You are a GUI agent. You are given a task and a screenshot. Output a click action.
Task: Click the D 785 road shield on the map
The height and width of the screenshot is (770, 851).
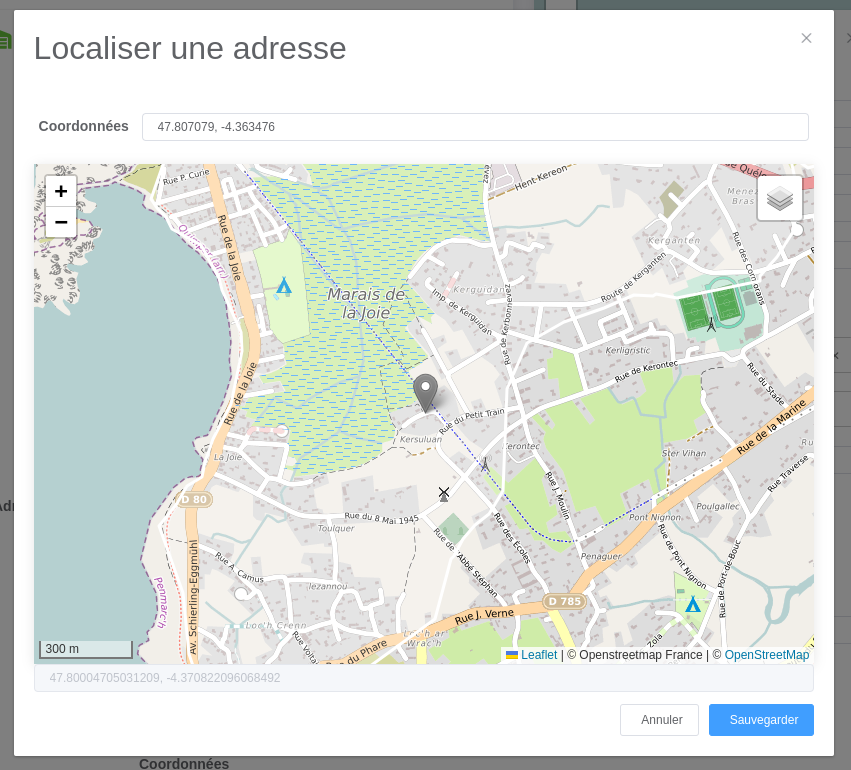566,601
